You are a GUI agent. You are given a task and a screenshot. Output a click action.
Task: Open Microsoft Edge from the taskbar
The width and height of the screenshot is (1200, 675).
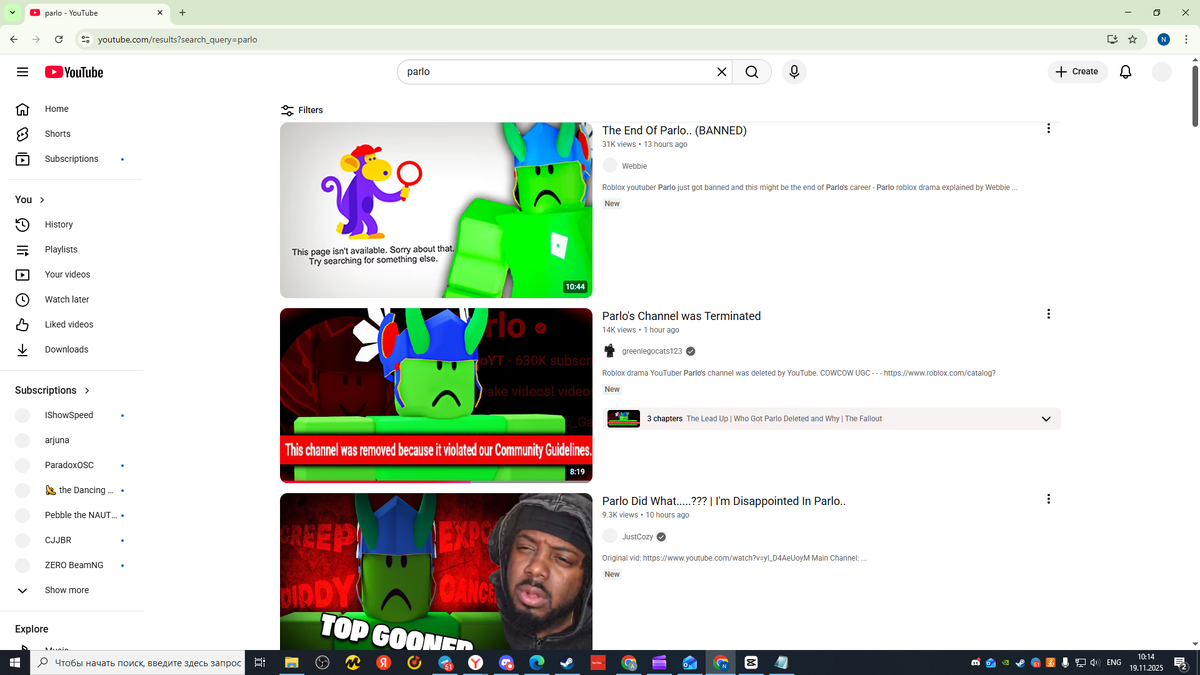click(x=536, y=662)
